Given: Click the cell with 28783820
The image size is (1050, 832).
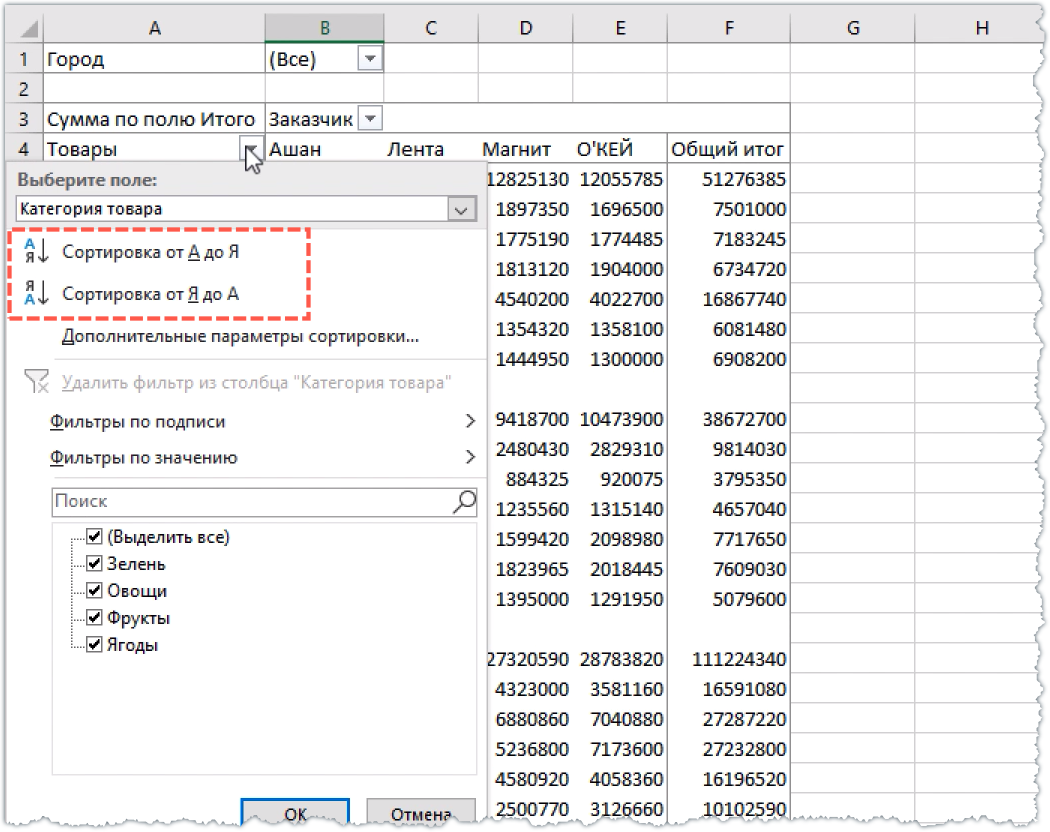Looking at the screenshot, I should coord(621,659).
